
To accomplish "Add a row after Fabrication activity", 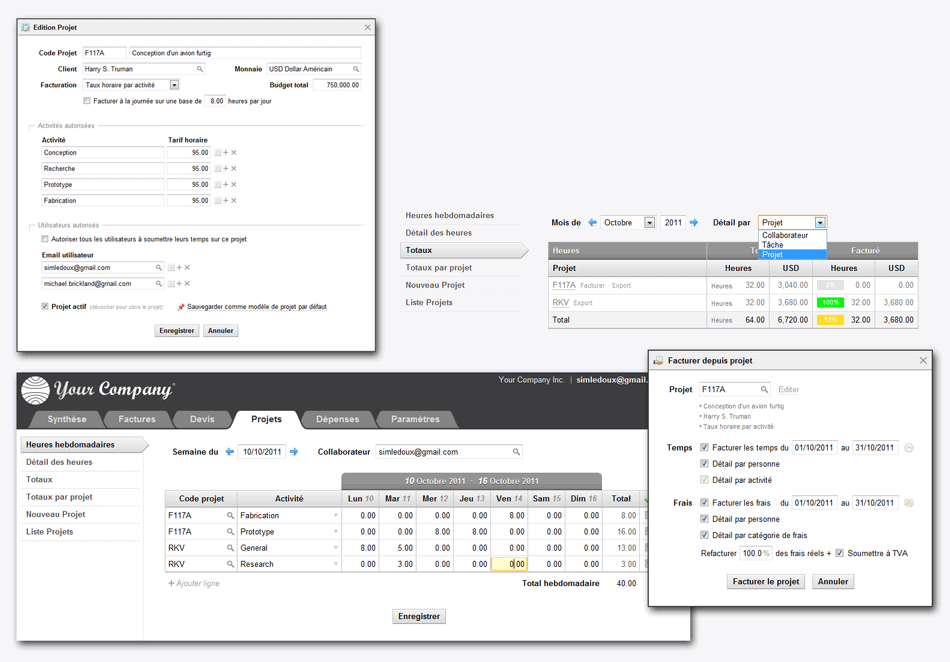I will click(x=226, y=201).
